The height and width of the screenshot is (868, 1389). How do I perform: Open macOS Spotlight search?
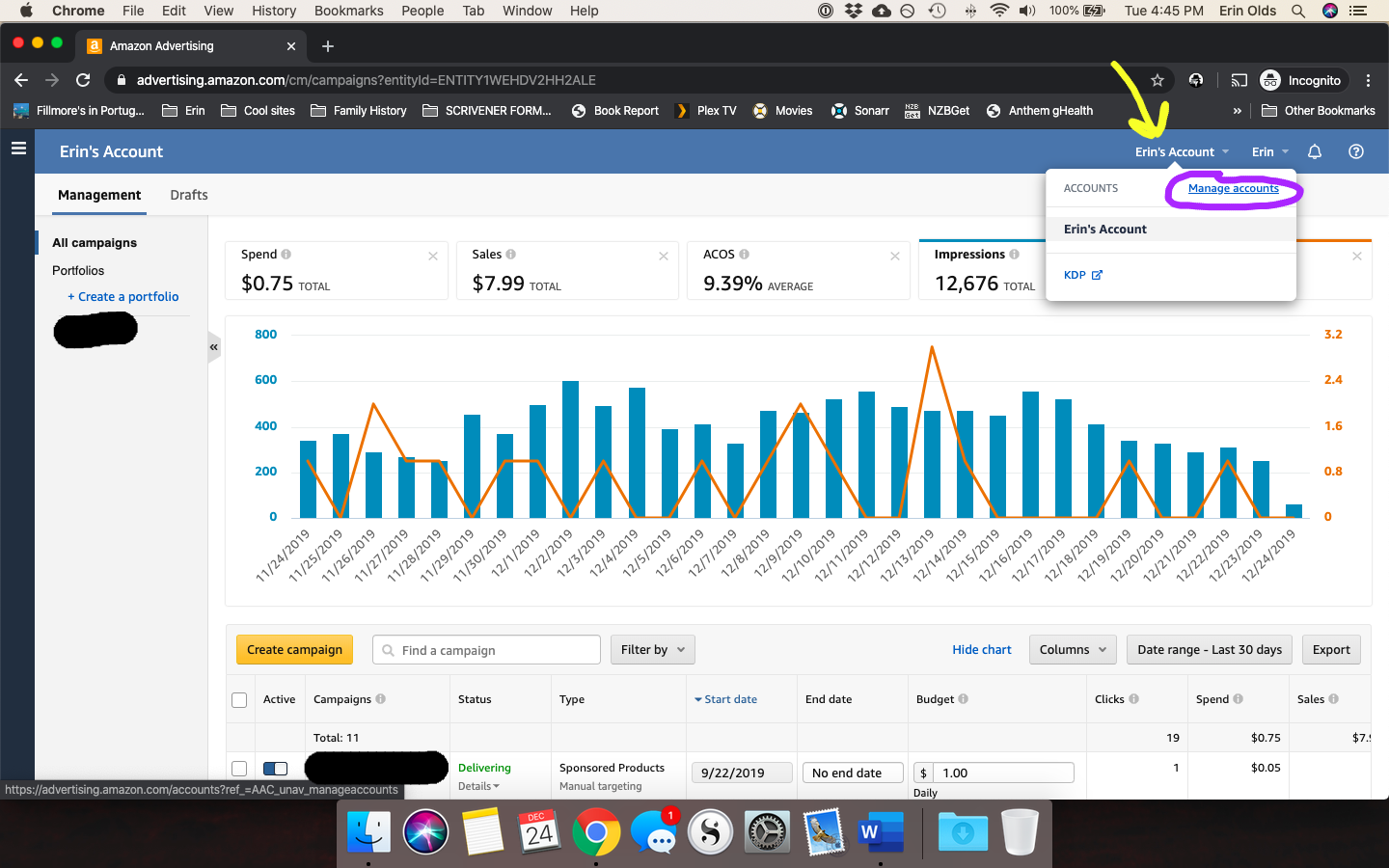pyautogui.click(x=1298, y=11)
